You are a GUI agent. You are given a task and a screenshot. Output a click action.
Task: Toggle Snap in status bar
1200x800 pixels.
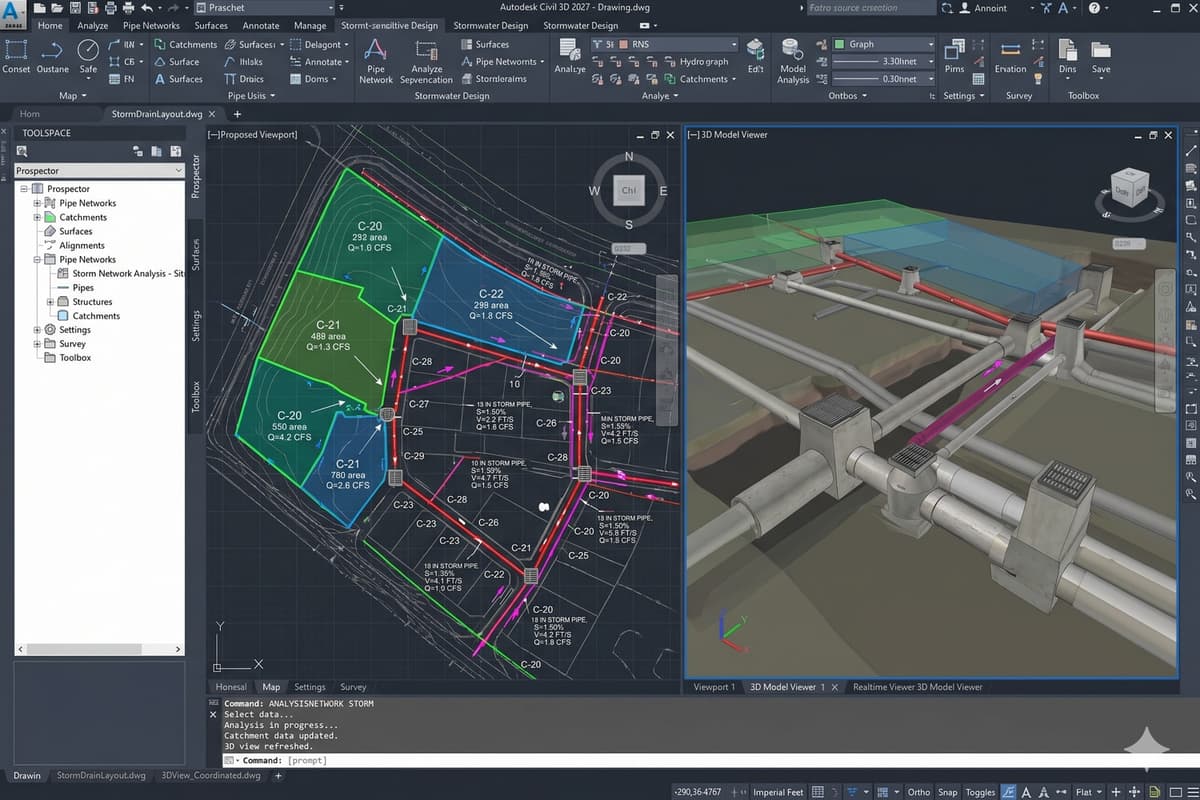947,791
